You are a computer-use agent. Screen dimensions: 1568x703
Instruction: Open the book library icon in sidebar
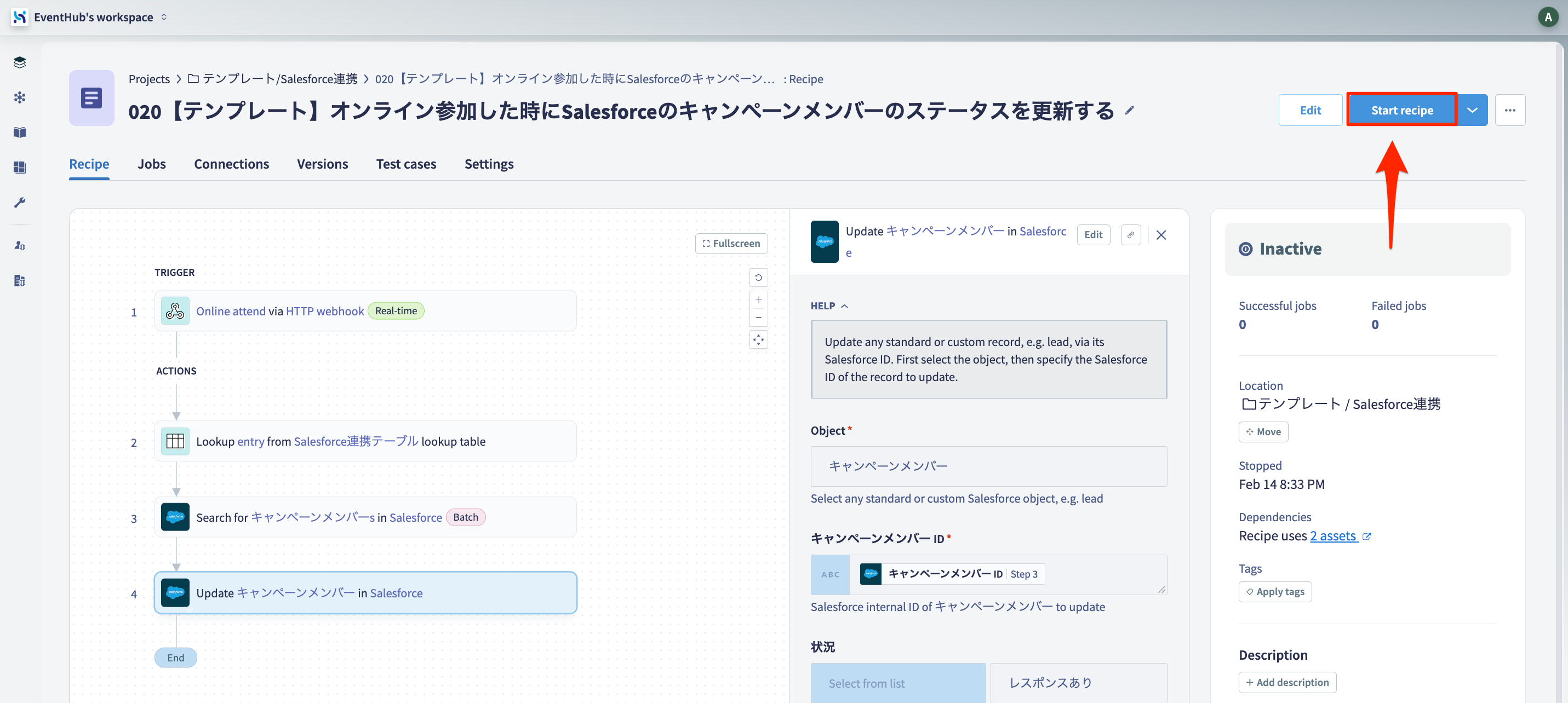[20, 132]
